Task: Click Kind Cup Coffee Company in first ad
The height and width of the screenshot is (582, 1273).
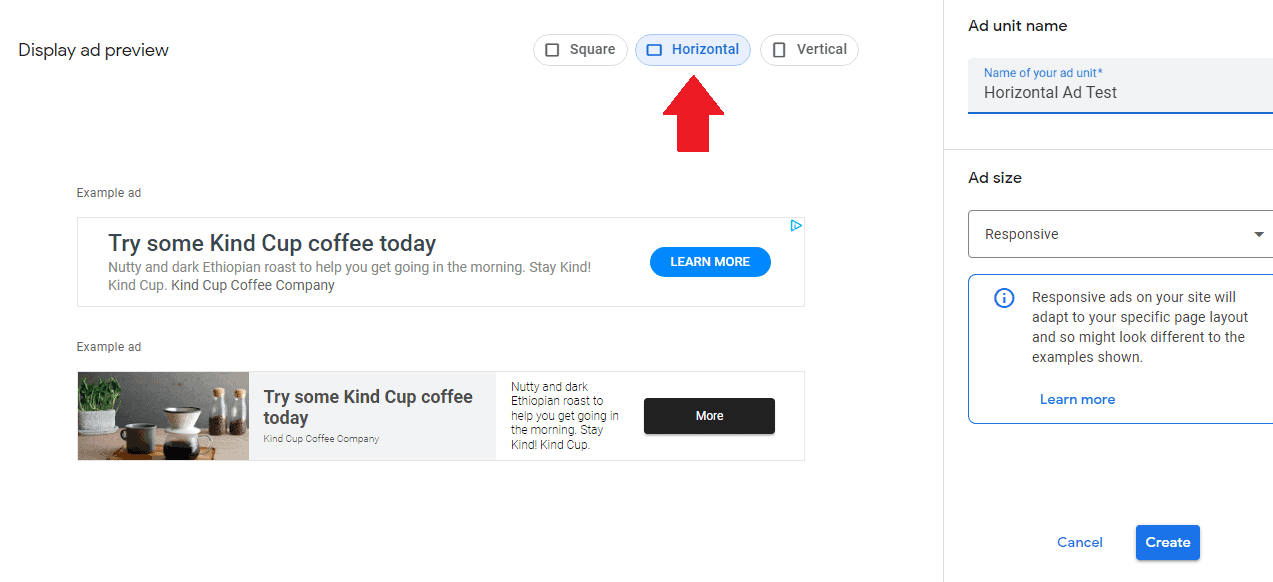Action: (253, 285)
